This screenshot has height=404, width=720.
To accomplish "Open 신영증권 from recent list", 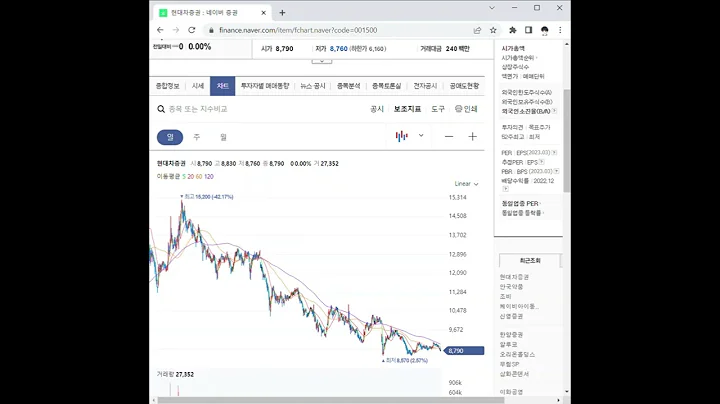I will 512,316.
